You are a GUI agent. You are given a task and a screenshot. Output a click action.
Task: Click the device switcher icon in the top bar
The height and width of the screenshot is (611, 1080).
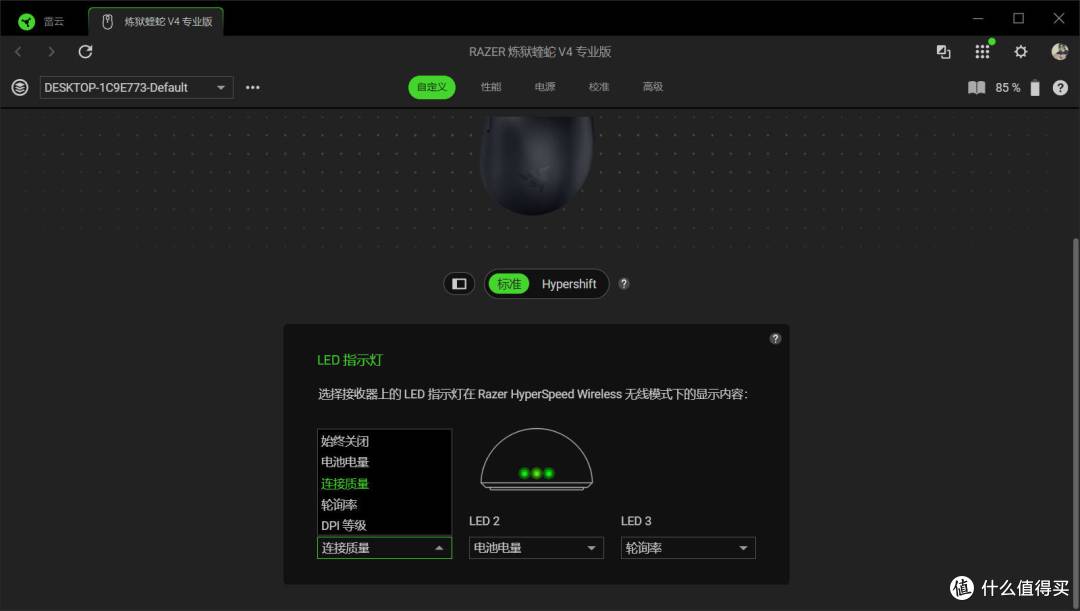(x=943, y=51)
